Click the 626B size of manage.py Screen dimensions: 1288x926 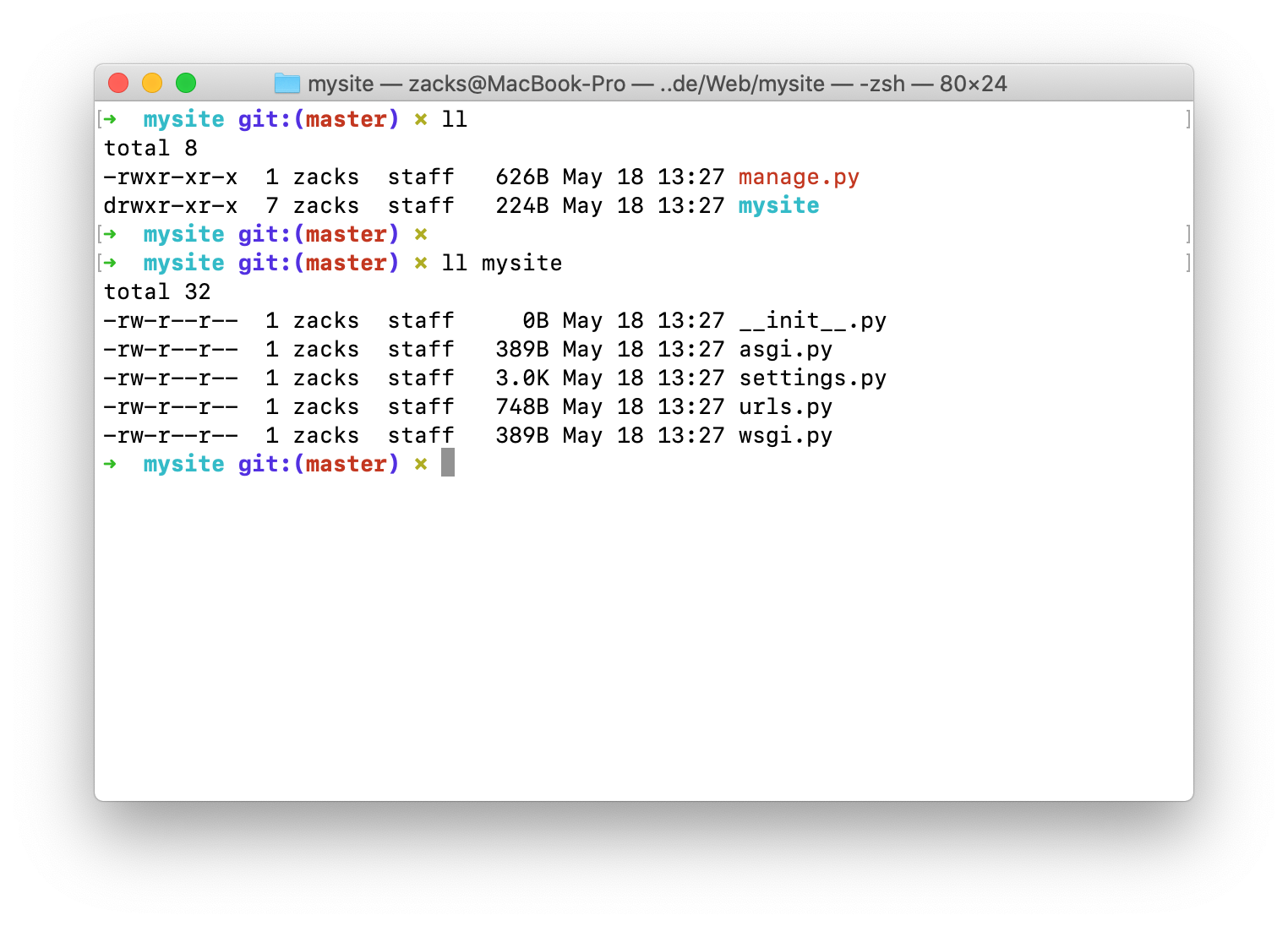point(522,177)
